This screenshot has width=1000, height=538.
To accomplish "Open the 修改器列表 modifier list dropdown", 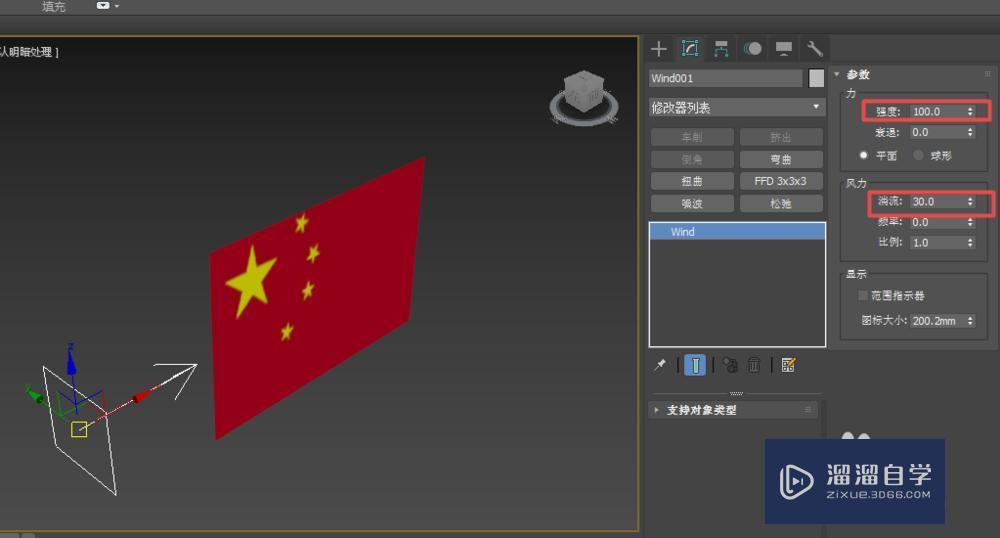I will (737, 108).
